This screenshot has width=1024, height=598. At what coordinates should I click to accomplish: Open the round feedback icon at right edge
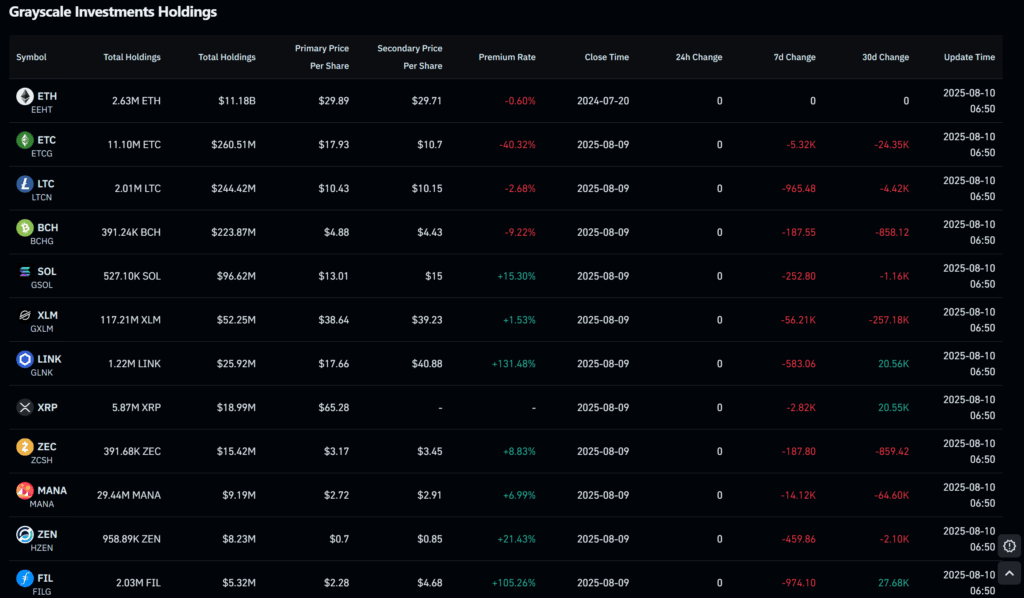click(1010, 546)
